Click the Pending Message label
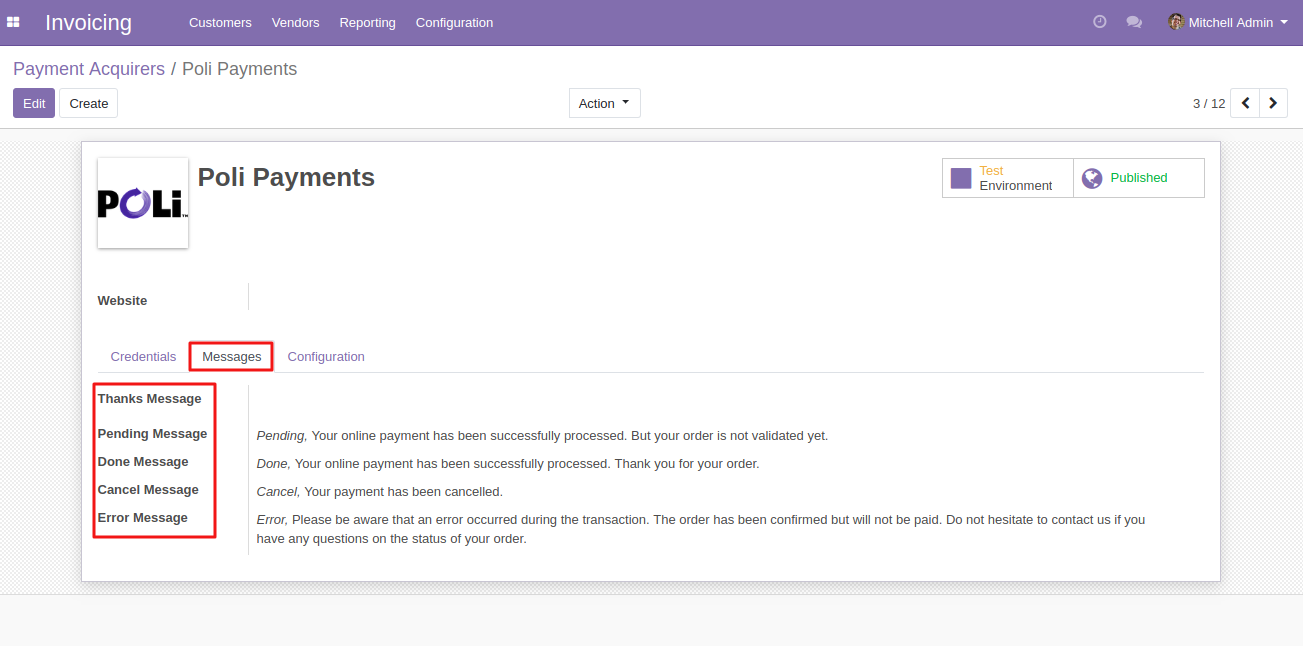1303x646 pixels. point(152,433)
